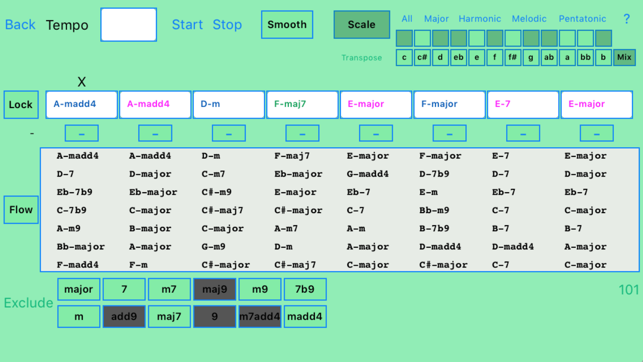This screenshot has height=362, width=643.
Task: Transpose to key f
Action: pos(495,57)
